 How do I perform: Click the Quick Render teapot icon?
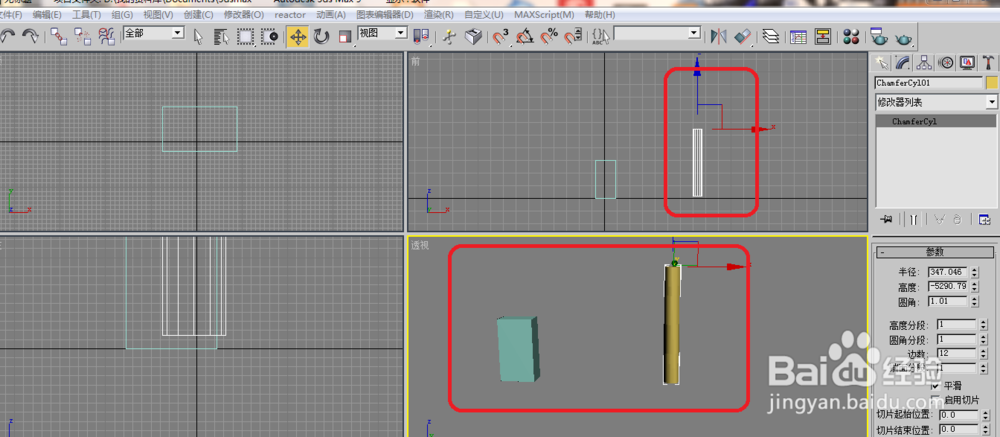(x=904, y=38)
